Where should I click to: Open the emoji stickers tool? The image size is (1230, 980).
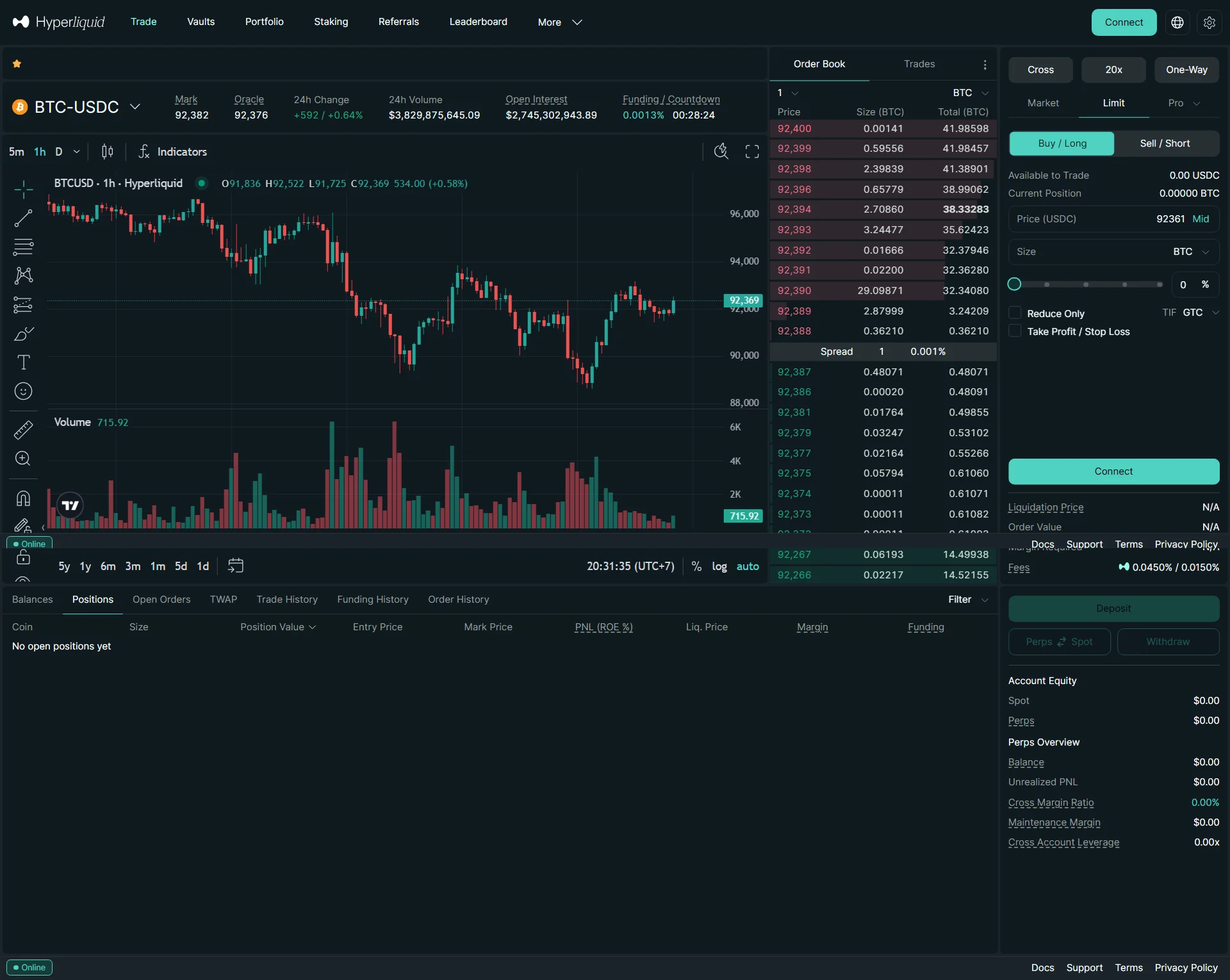click(23, 391)
